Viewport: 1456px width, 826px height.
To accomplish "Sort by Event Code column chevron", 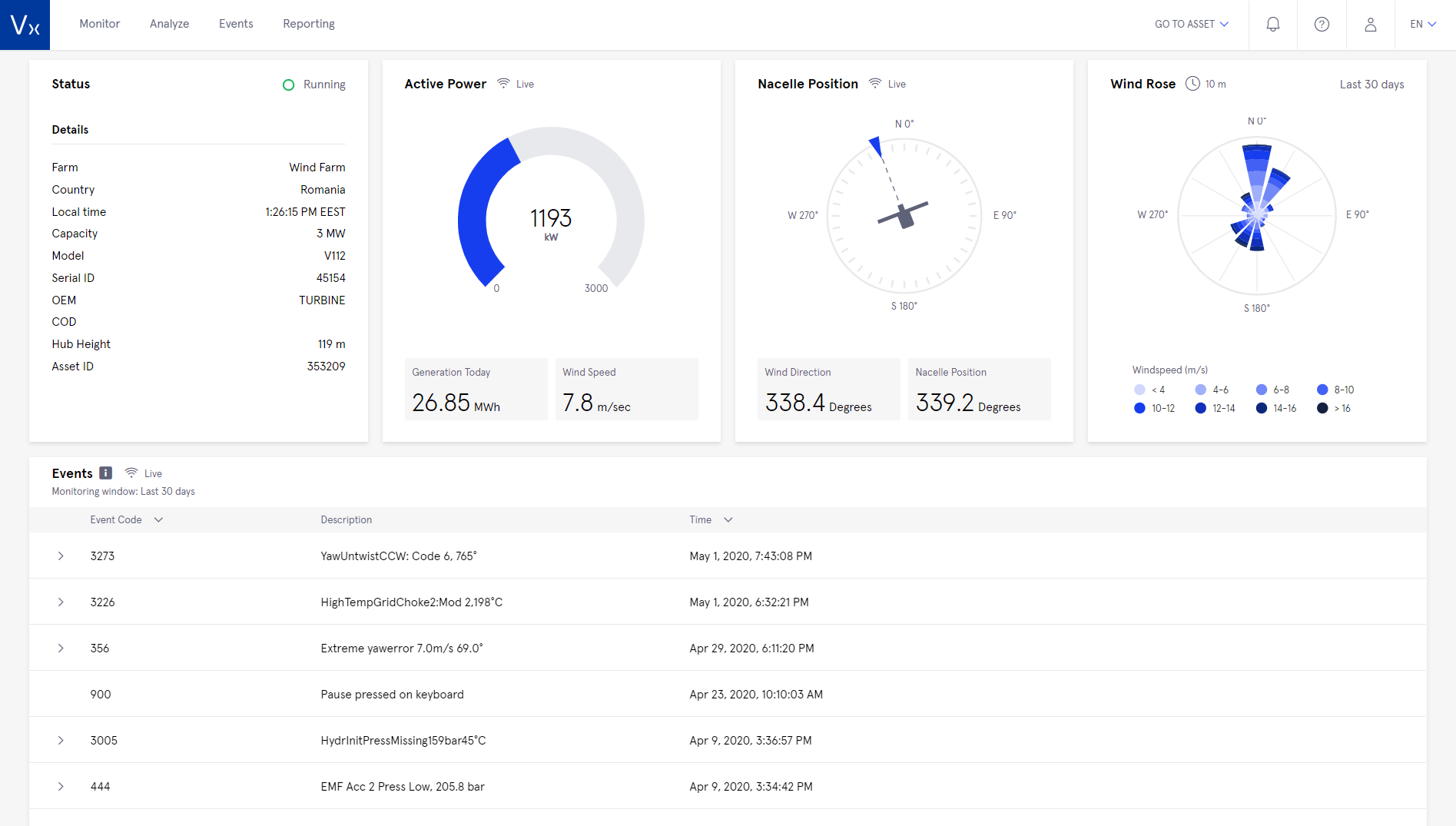I will pyautogui.click(x=158, y=520).
